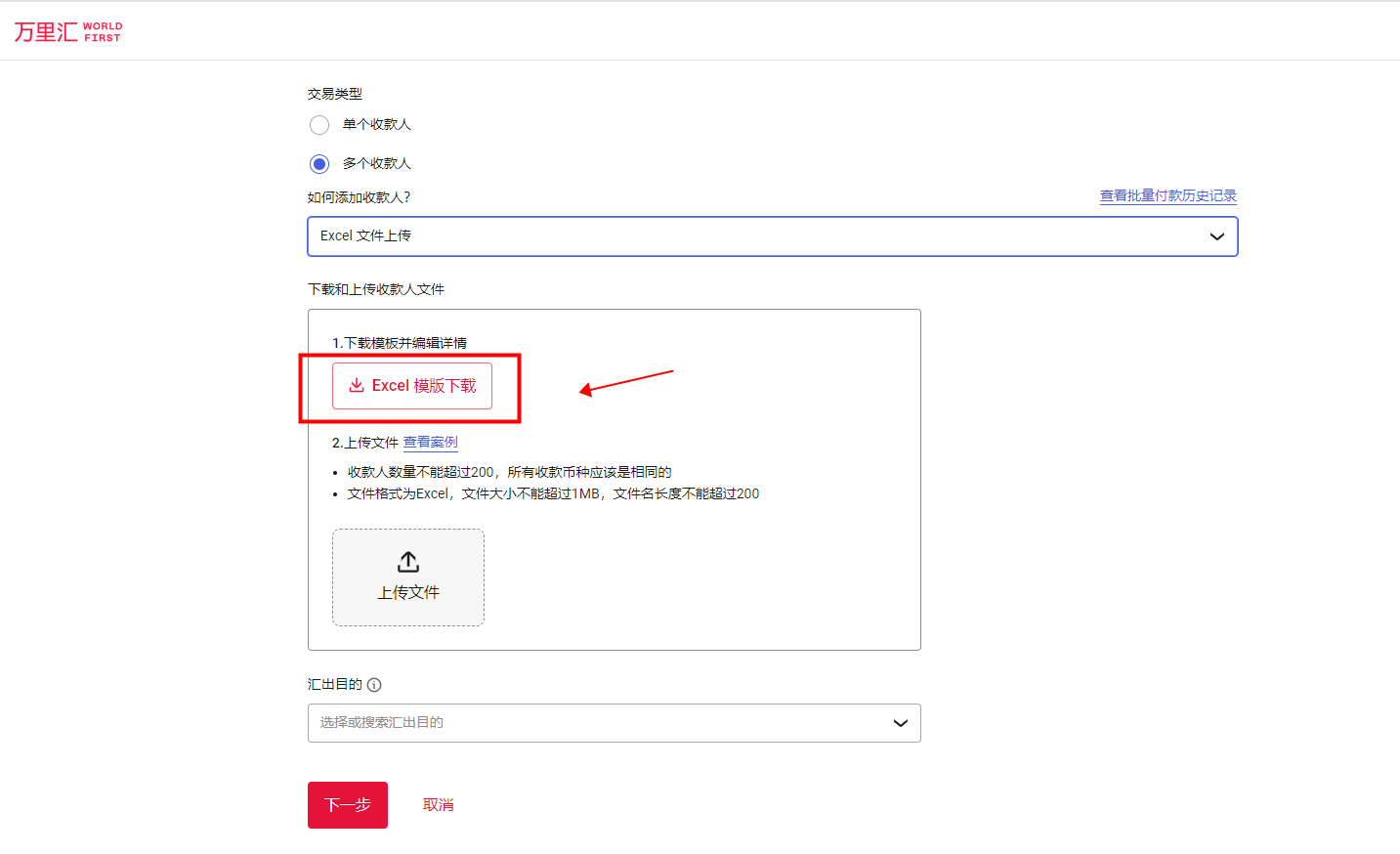Open the 选择或搜索汇出目的 dropdown
1400x854 pixels.
[x=614, y=723]
